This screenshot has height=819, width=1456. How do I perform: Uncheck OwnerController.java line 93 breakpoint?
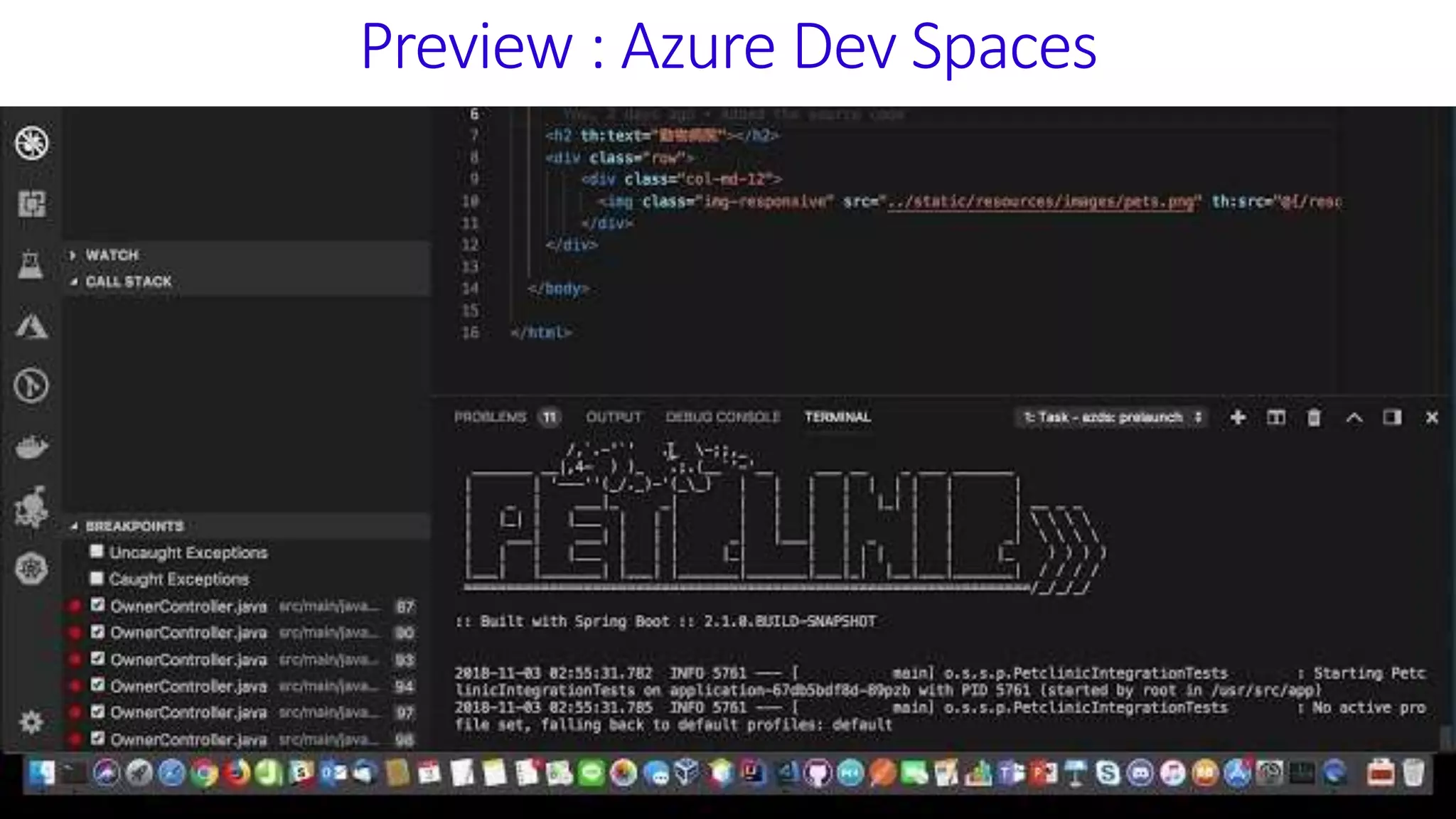click(97, 658)
